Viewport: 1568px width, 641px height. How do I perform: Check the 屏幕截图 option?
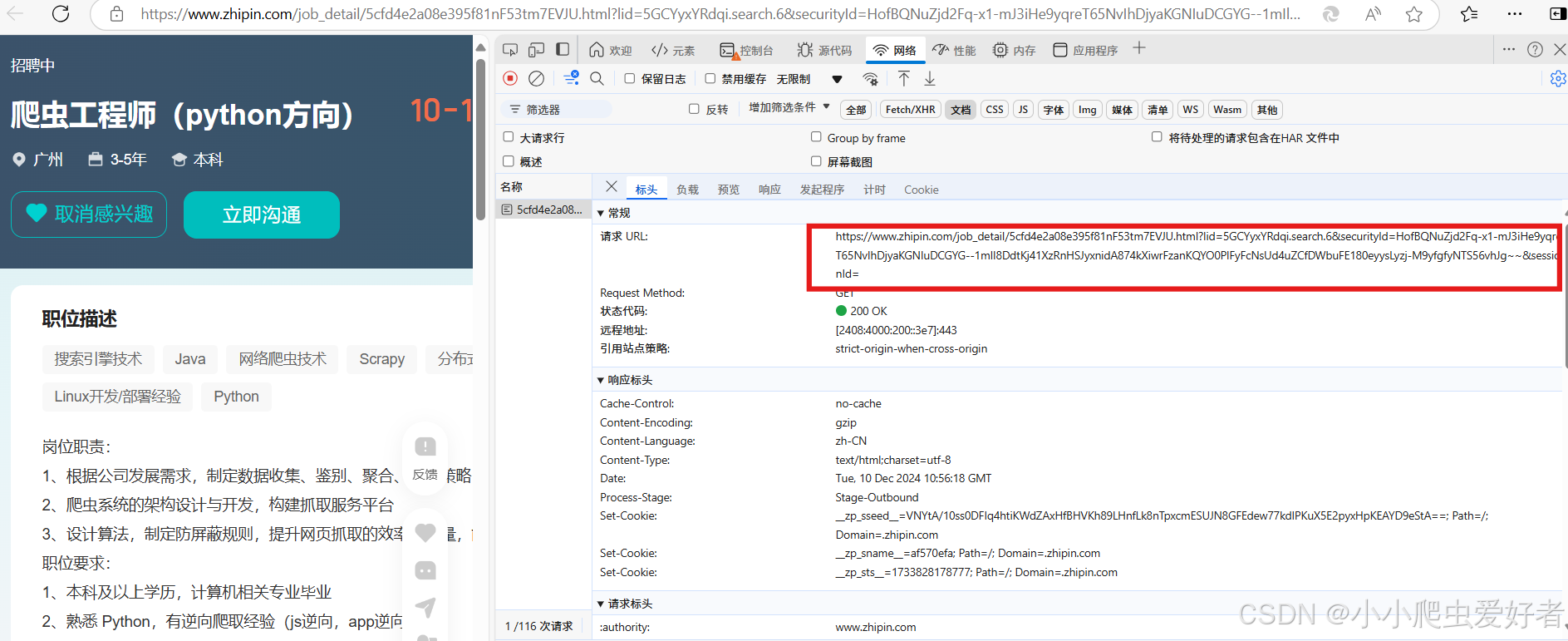[x=816, y=161]
